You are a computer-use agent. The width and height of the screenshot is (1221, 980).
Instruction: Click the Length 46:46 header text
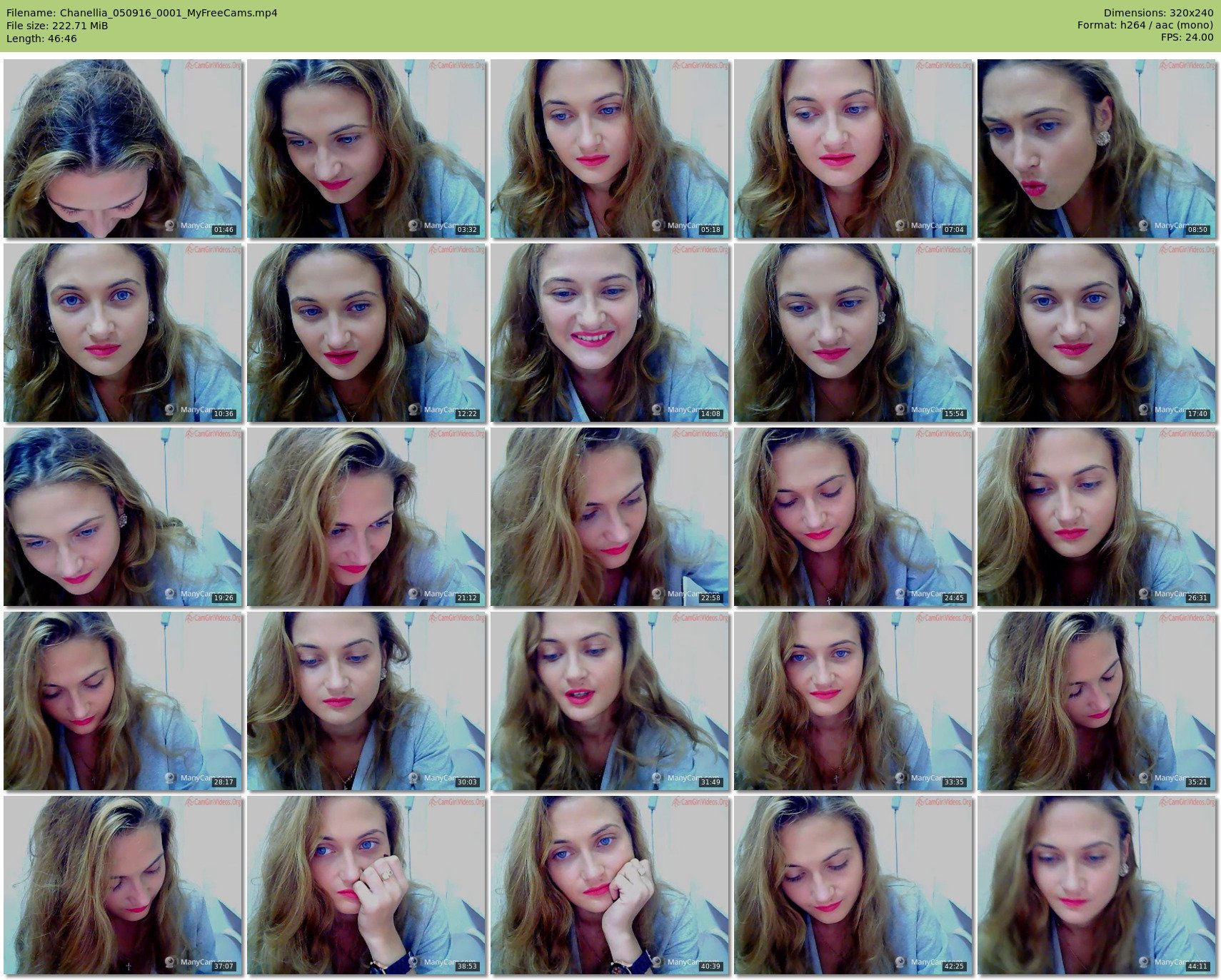point(41,39)
